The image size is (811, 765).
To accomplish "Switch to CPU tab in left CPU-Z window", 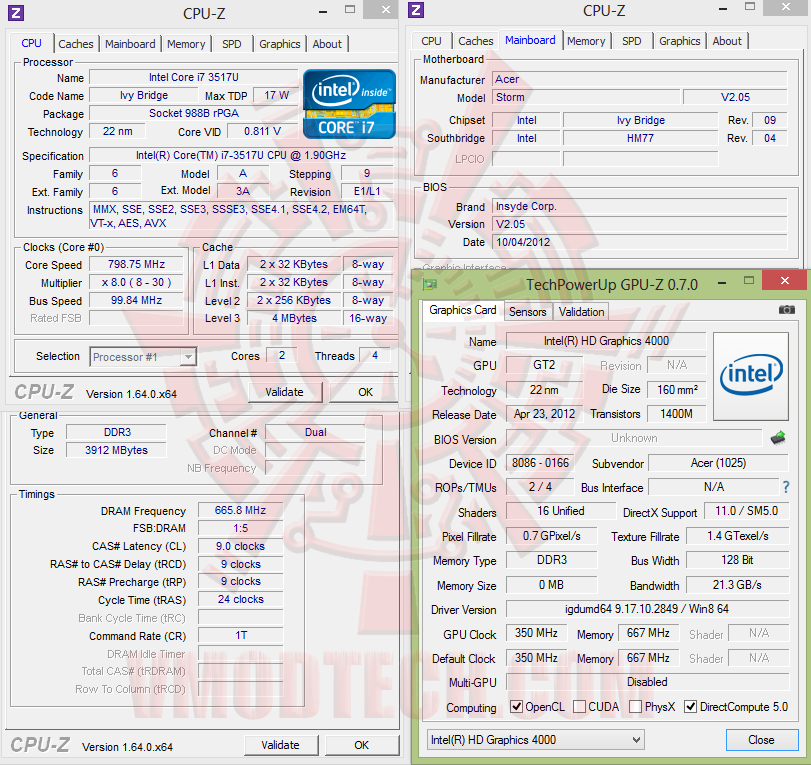I will [32, 43].
